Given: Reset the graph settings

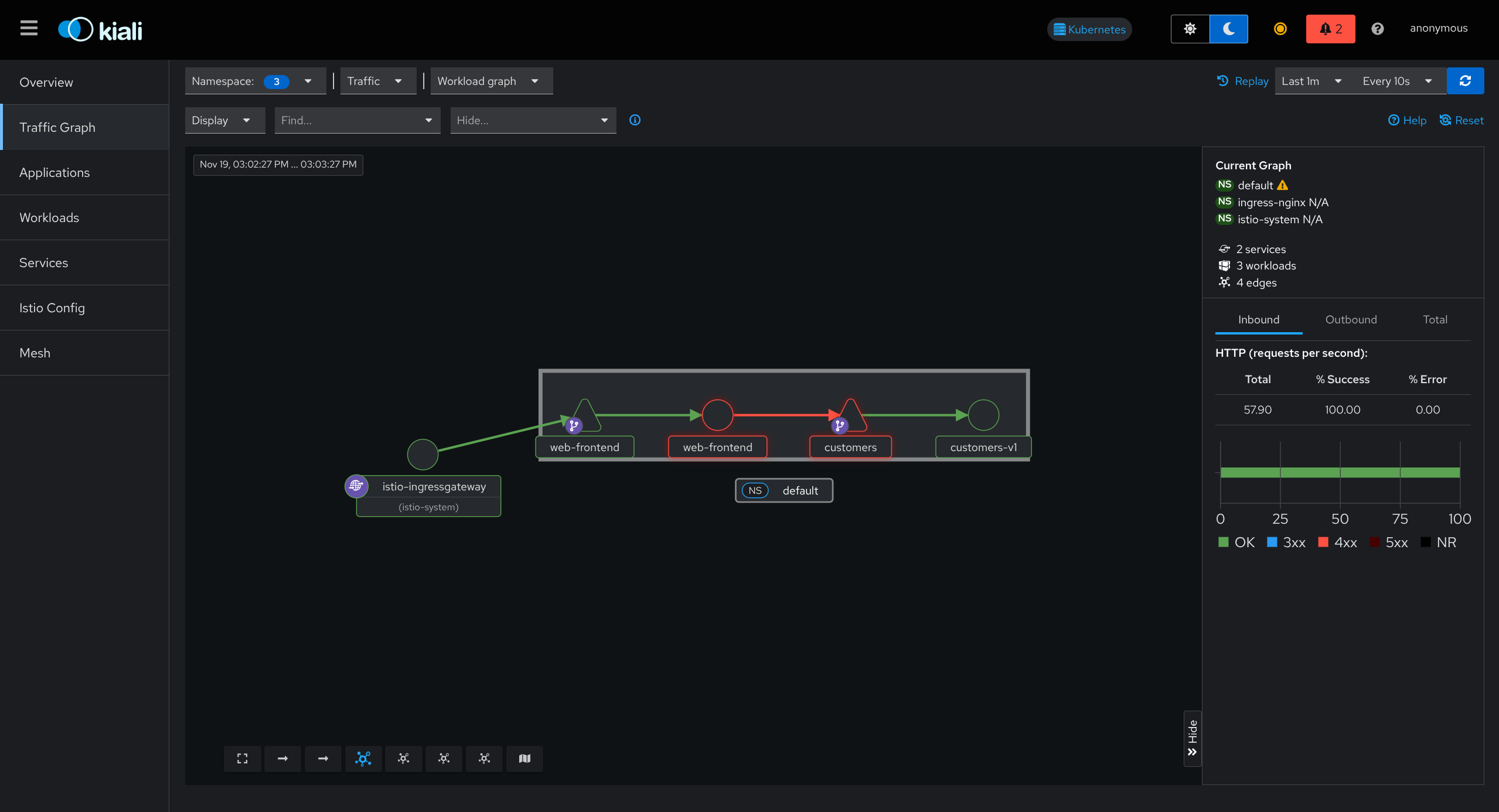Looking at the screenshot, I should [x=1461, y=120].
